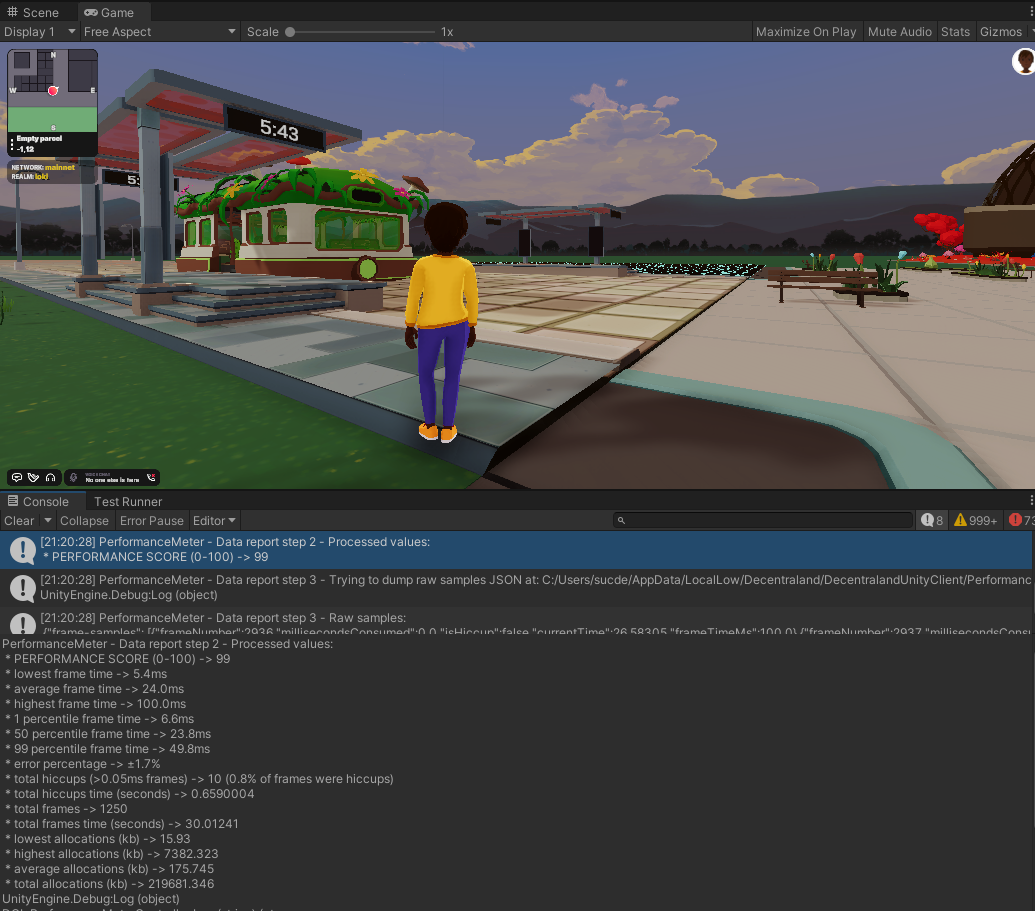
Task: Click the 'total hiccups' detail line
Action: (x=199, y=779)
